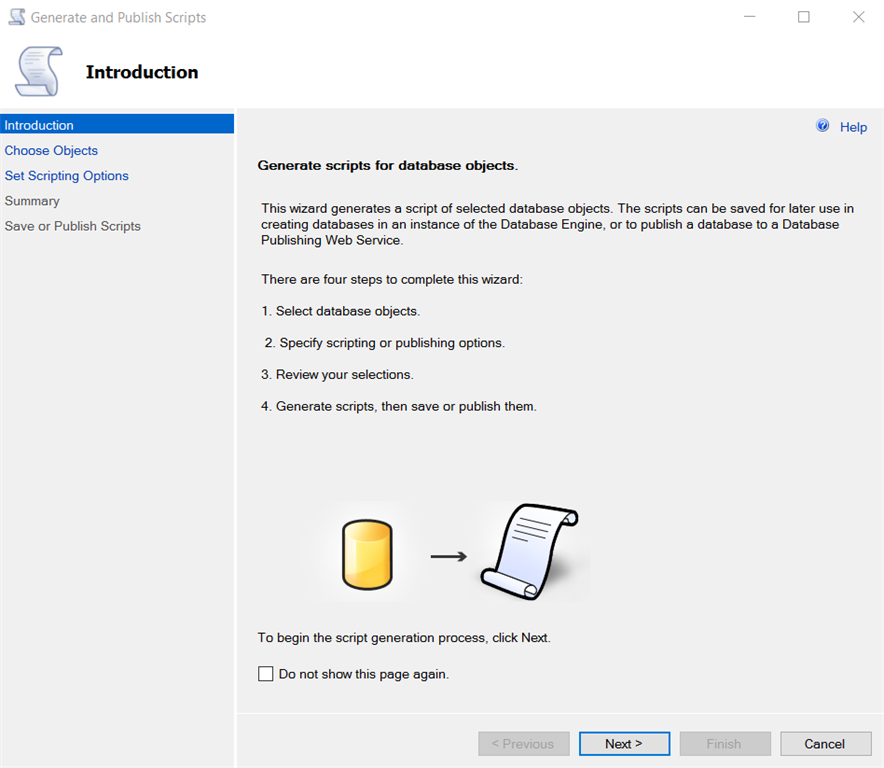Select the Summary step in sidebar
The height and width of the screenshot is (768, 884).
(33, 201)
